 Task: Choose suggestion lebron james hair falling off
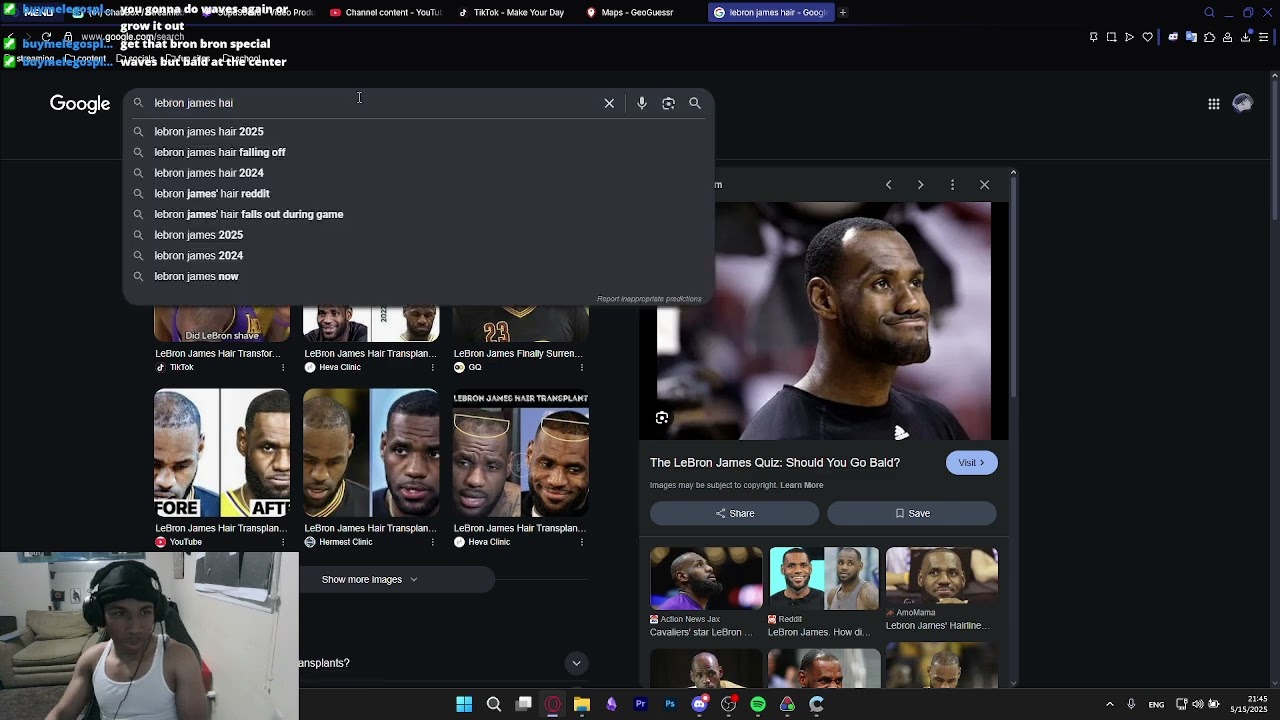coord(418,152)
